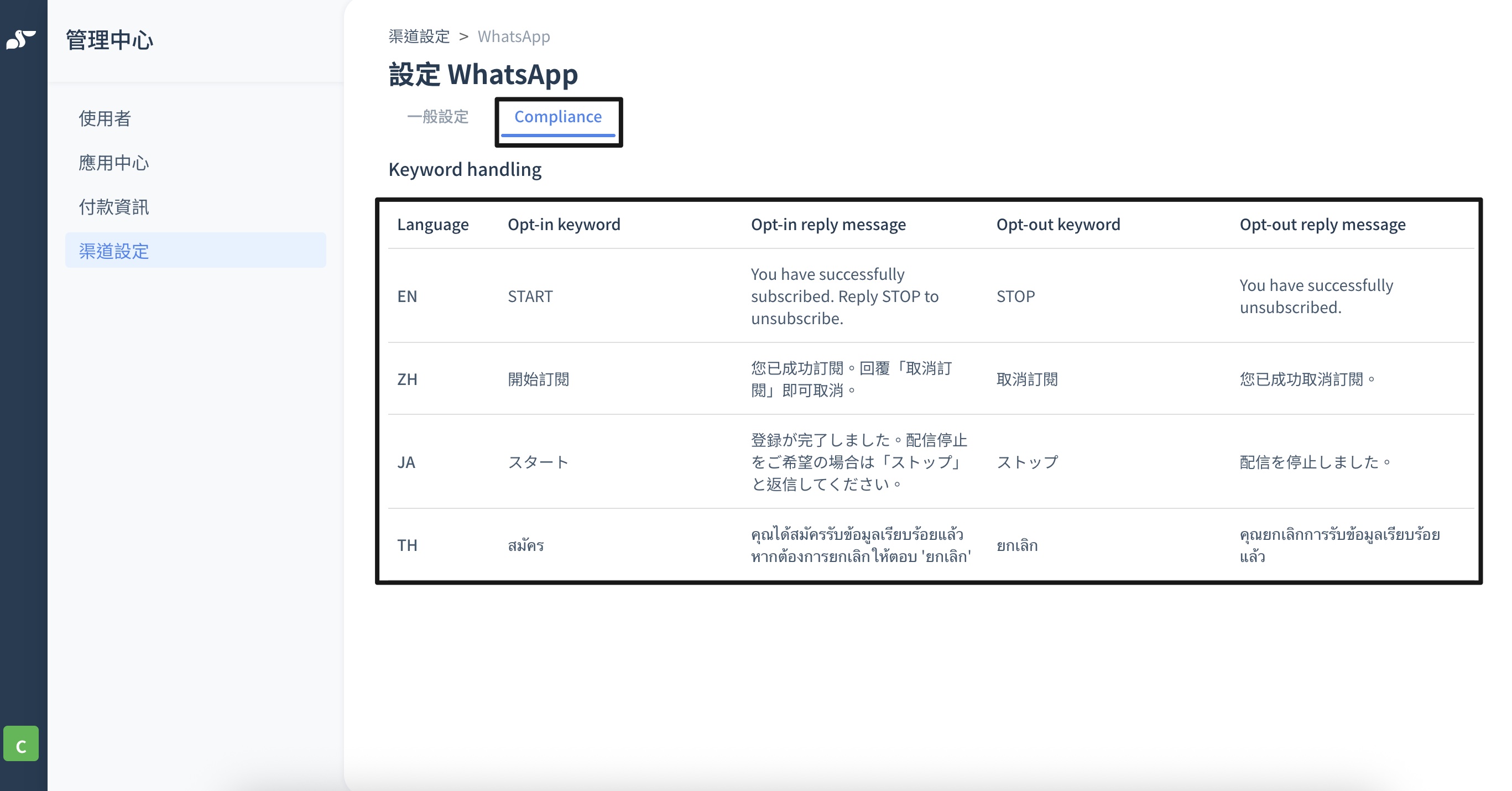This screenshot has width=1512, height=791.
Task: Click the START opt-in keyword cell
Action: pos(530,296)
